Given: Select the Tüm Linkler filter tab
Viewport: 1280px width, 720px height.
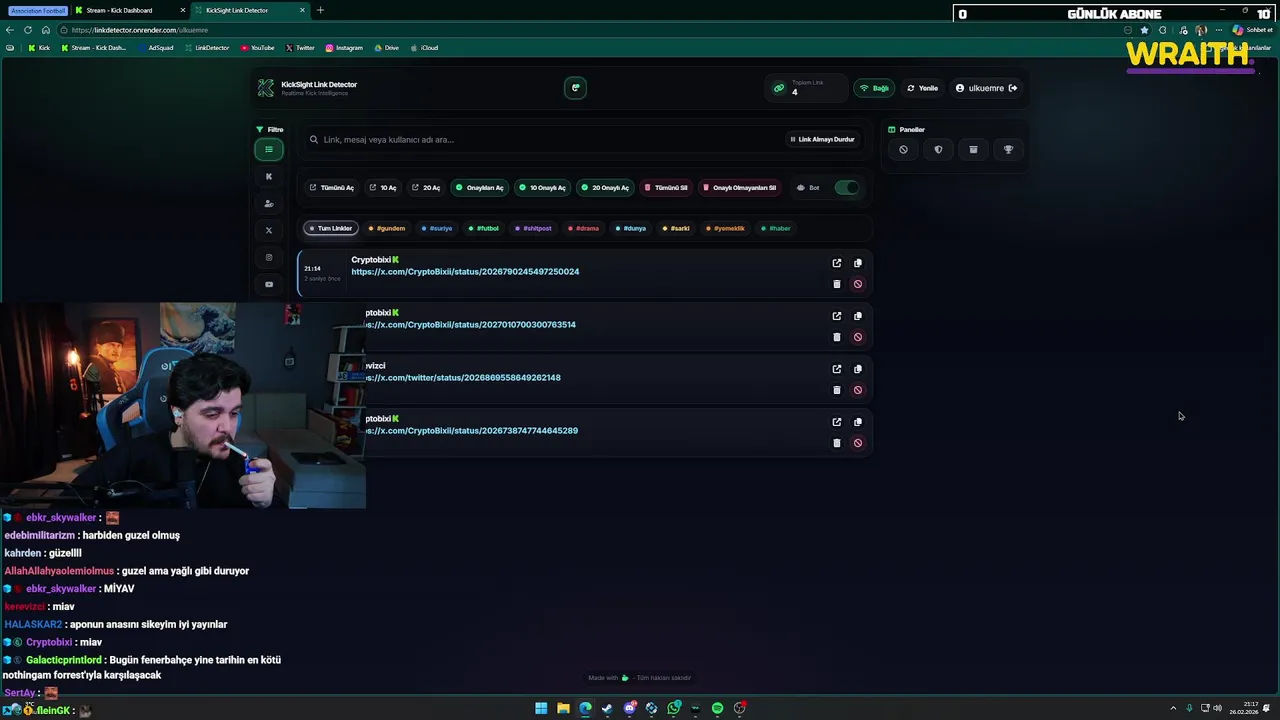Looking at the screenshot, I should 331,228.
